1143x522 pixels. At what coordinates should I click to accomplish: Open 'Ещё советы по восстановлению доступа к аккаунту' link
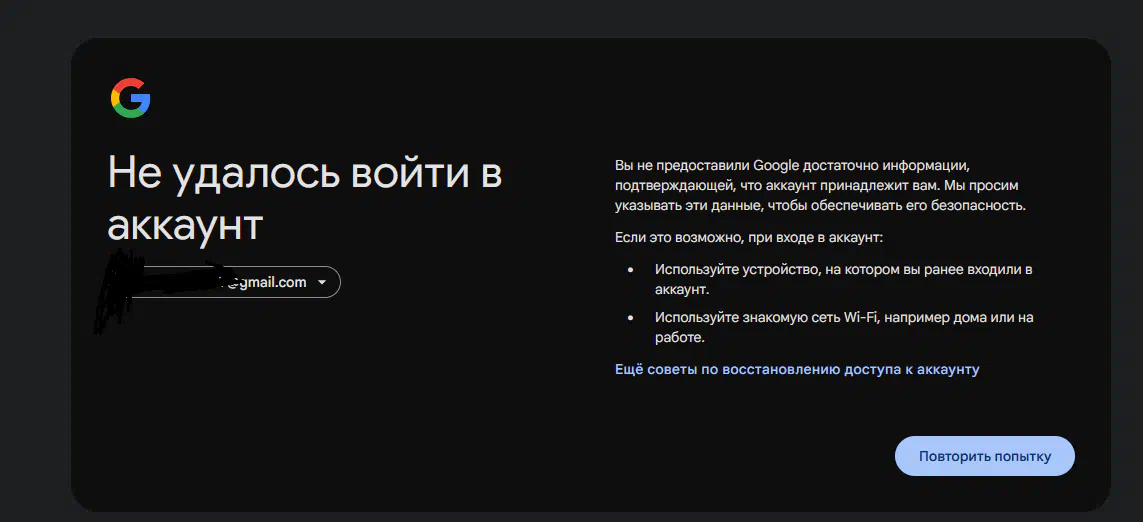click(797, 370)
